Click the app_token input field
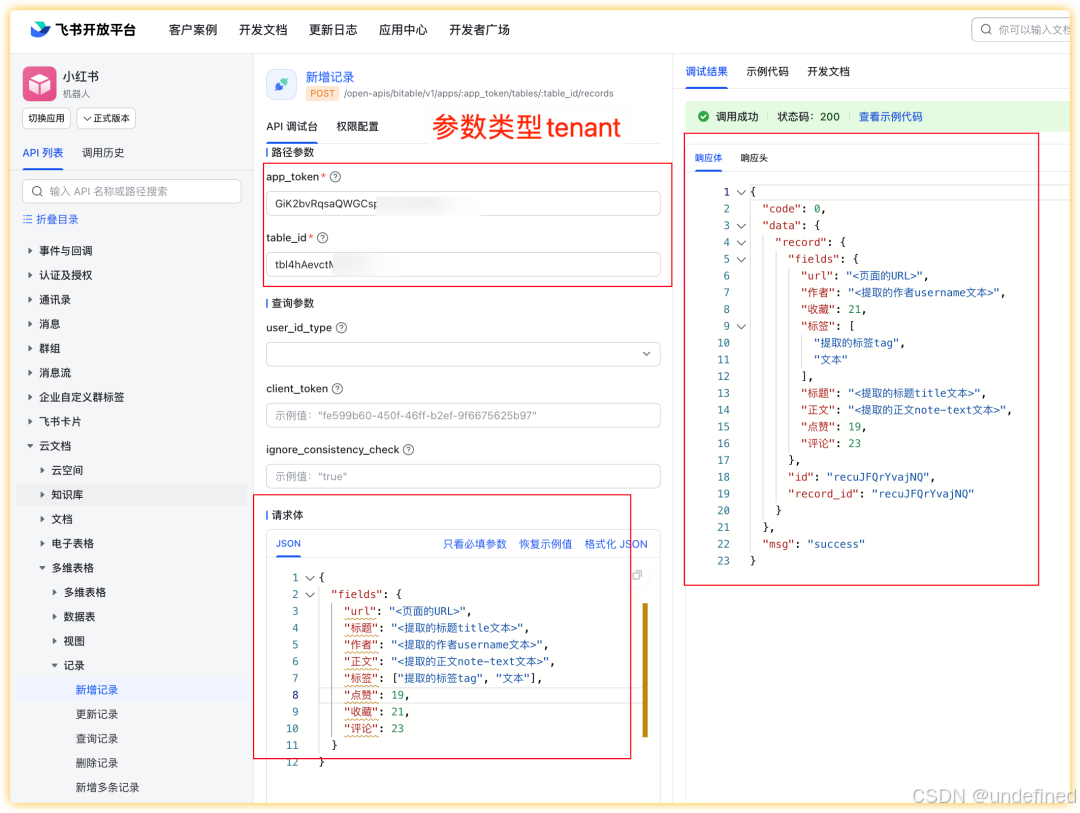The height and width of the screenshot is (813, 1080). click(463, 204)
